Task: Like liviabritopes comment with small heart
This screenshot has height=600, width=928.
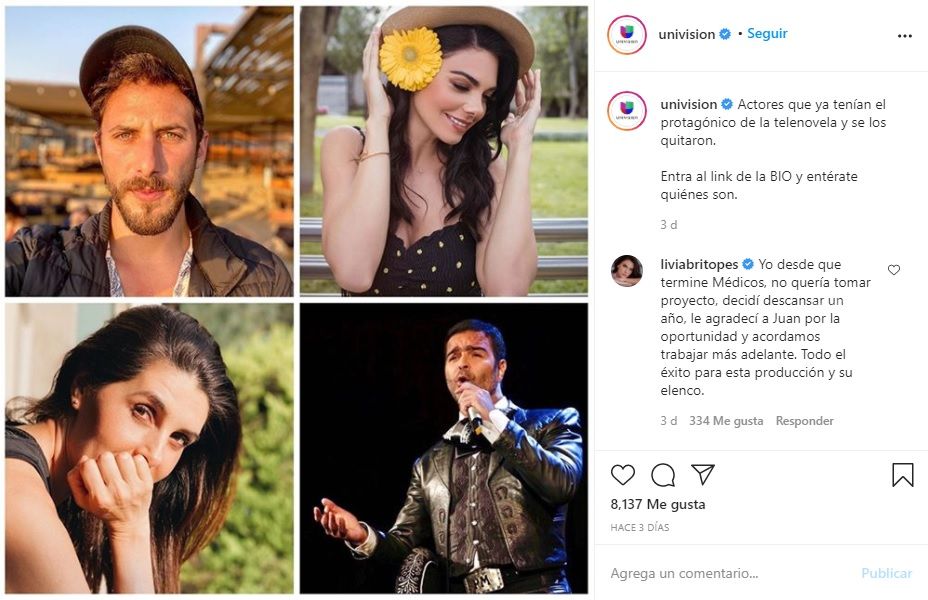Action: [894, 270]
